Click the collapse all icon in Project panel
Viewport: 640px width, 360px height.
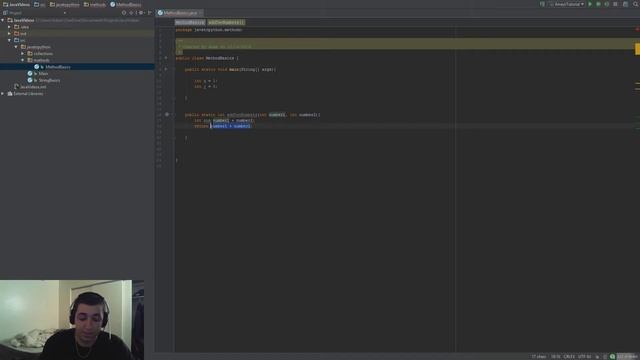(132, 13)
